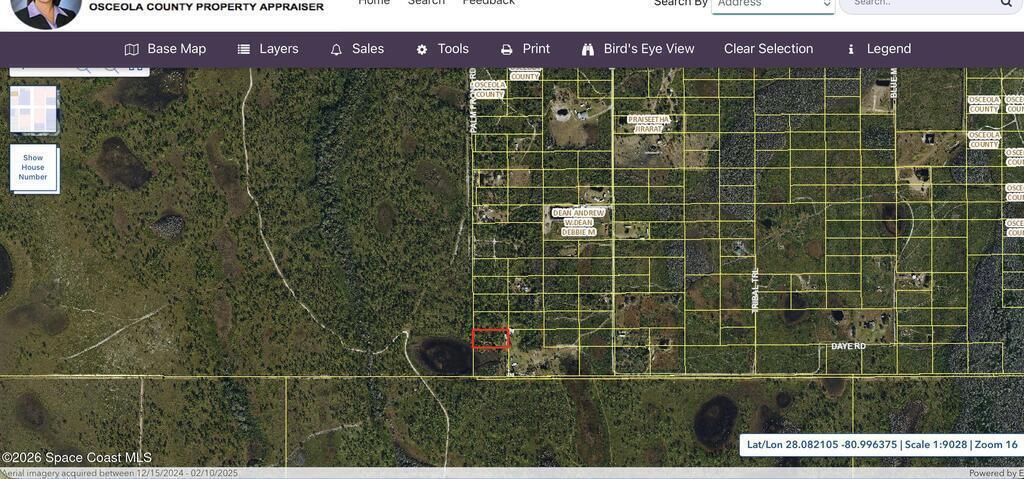Click the Layers list icon
1024x479 pixels.
[x=244, y=49]
